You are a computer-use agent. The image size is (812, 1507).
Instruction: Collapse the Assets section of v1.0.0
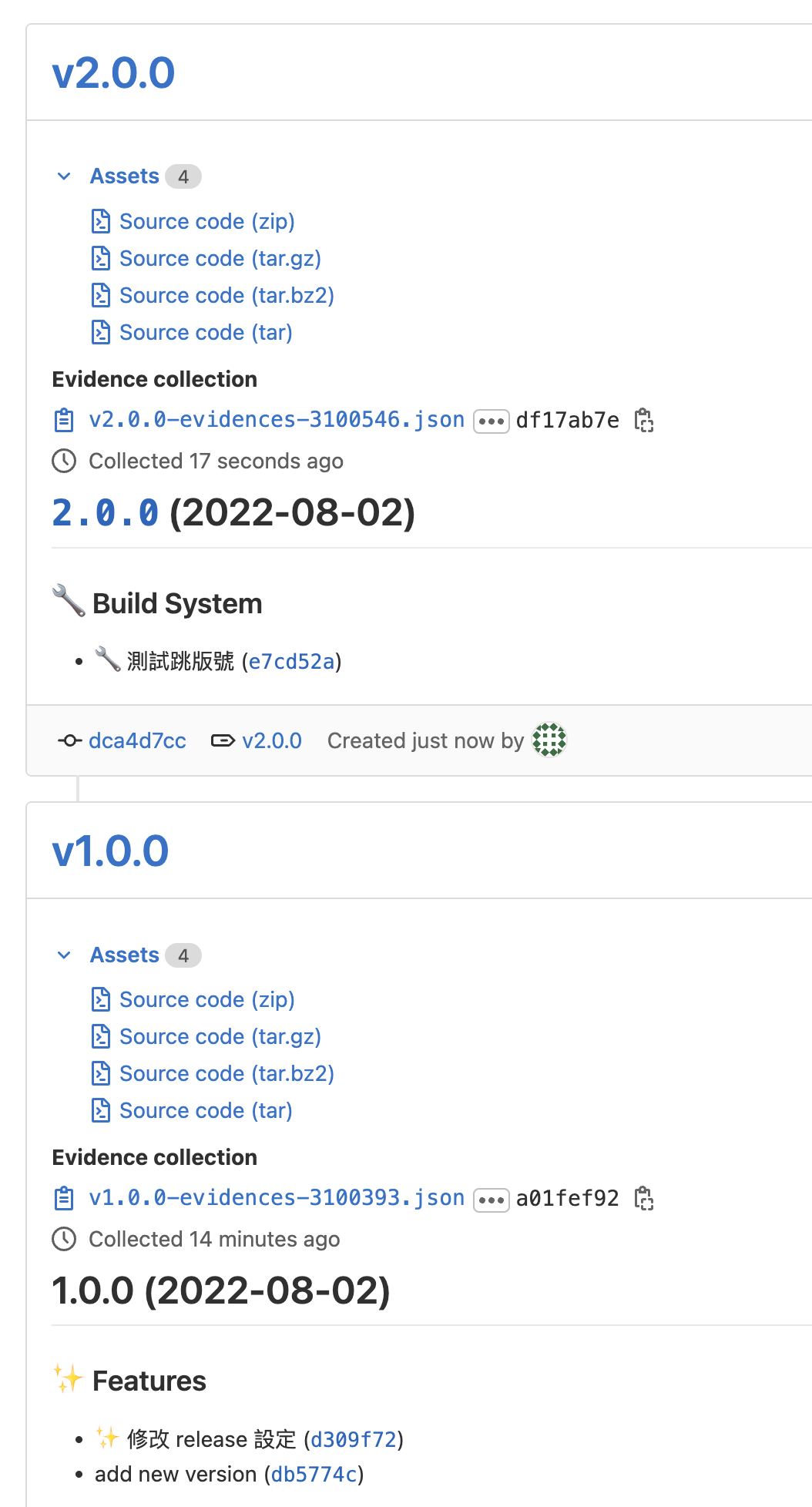pyautogui.click(x=63, y=955)
